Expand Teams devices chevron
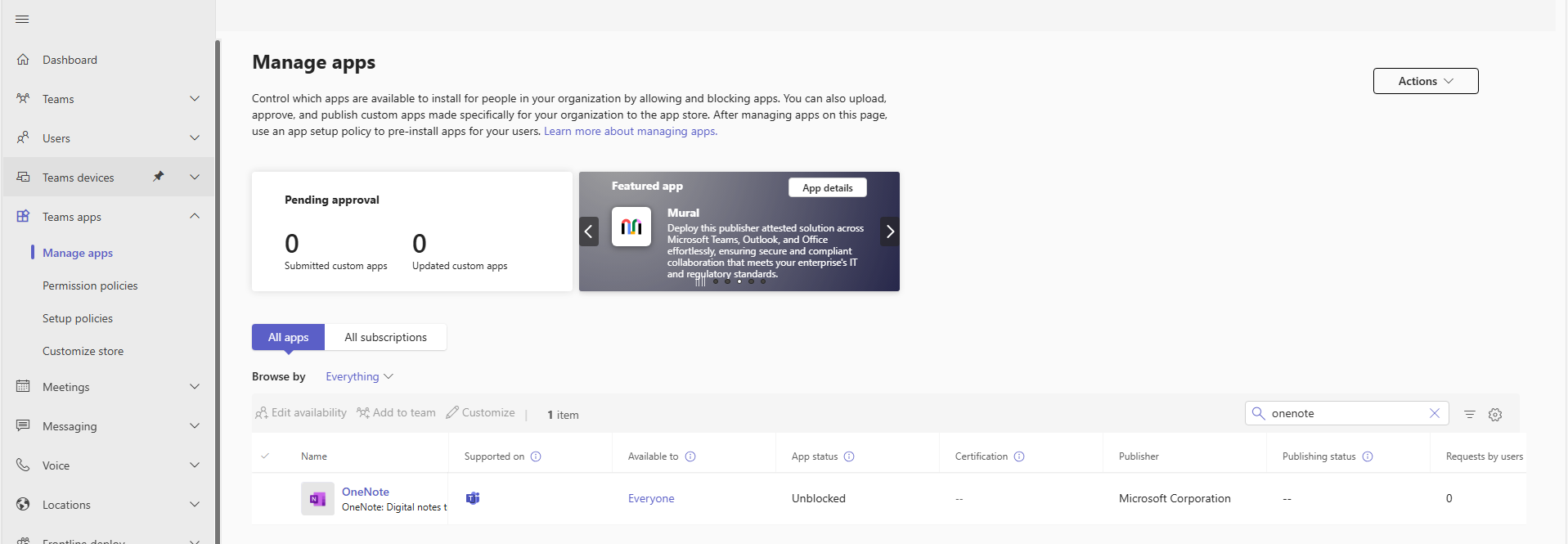The width and height of the screenshot is (1568, 544). pyautogui.click(x=195, y=178)
